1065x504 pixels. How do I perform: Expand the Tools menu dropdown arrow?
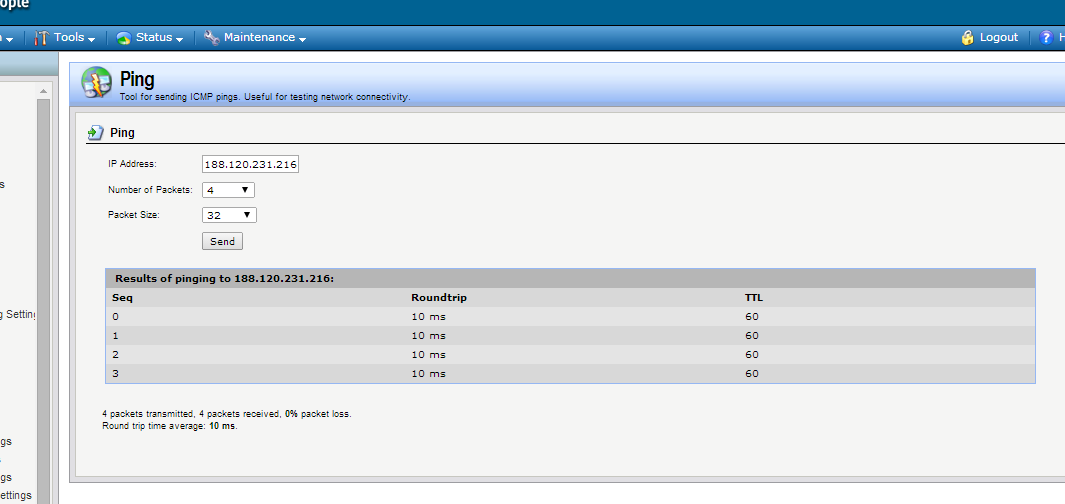pos(91,39)
